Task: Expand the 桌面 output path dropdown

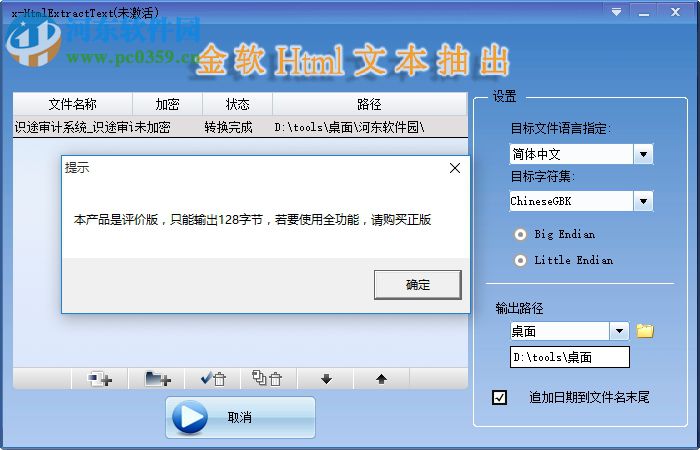Action: (619, 331)
